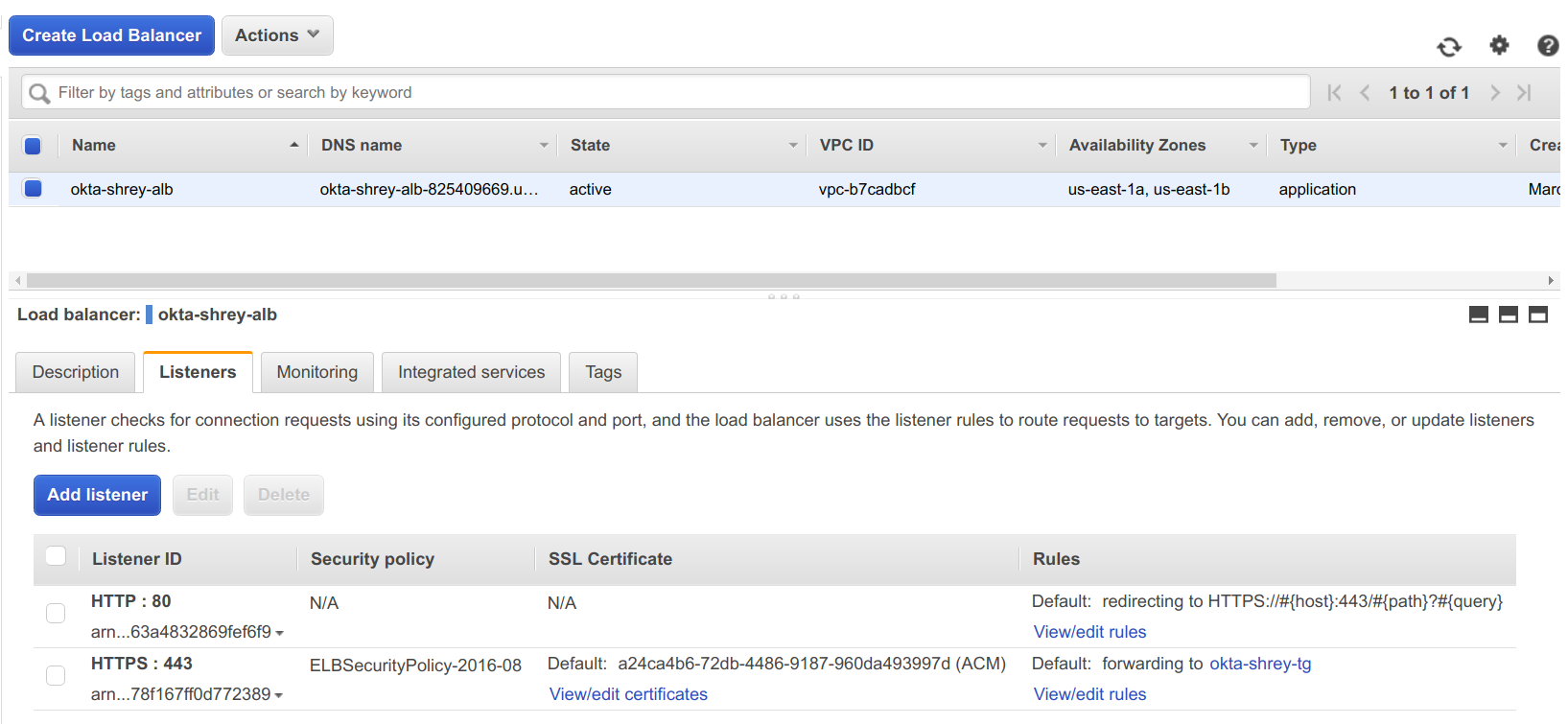
Task: Click the 'active' state cell
Action: click(x=590, y=189)
